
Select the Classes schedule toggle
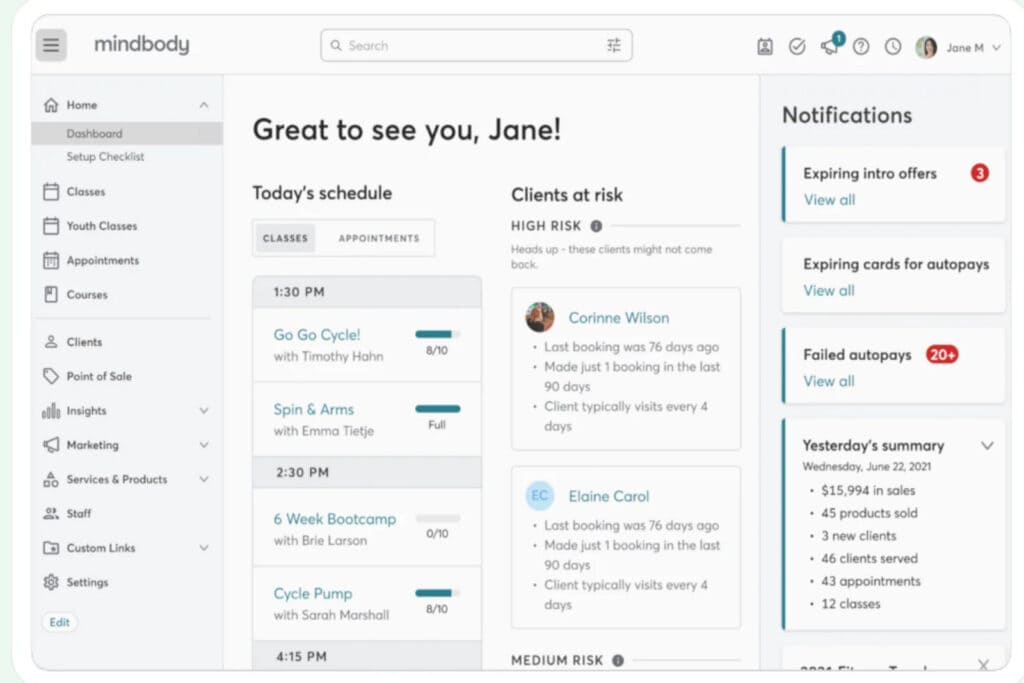(285, 238)
